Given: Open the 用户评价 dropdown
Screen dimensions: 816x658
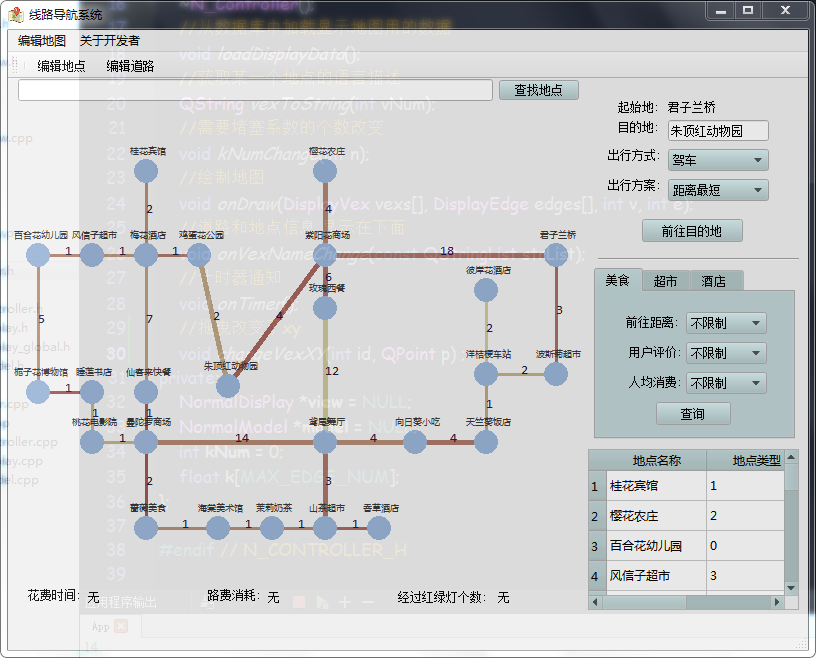Looking at the screenshot, I should [726, 353].
